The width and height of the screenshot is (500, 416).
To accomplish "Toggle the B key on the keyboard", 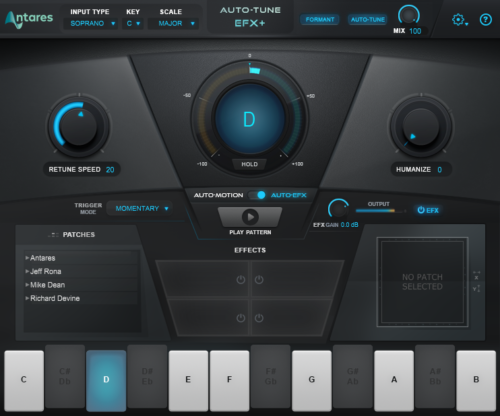I will point(476,380).
